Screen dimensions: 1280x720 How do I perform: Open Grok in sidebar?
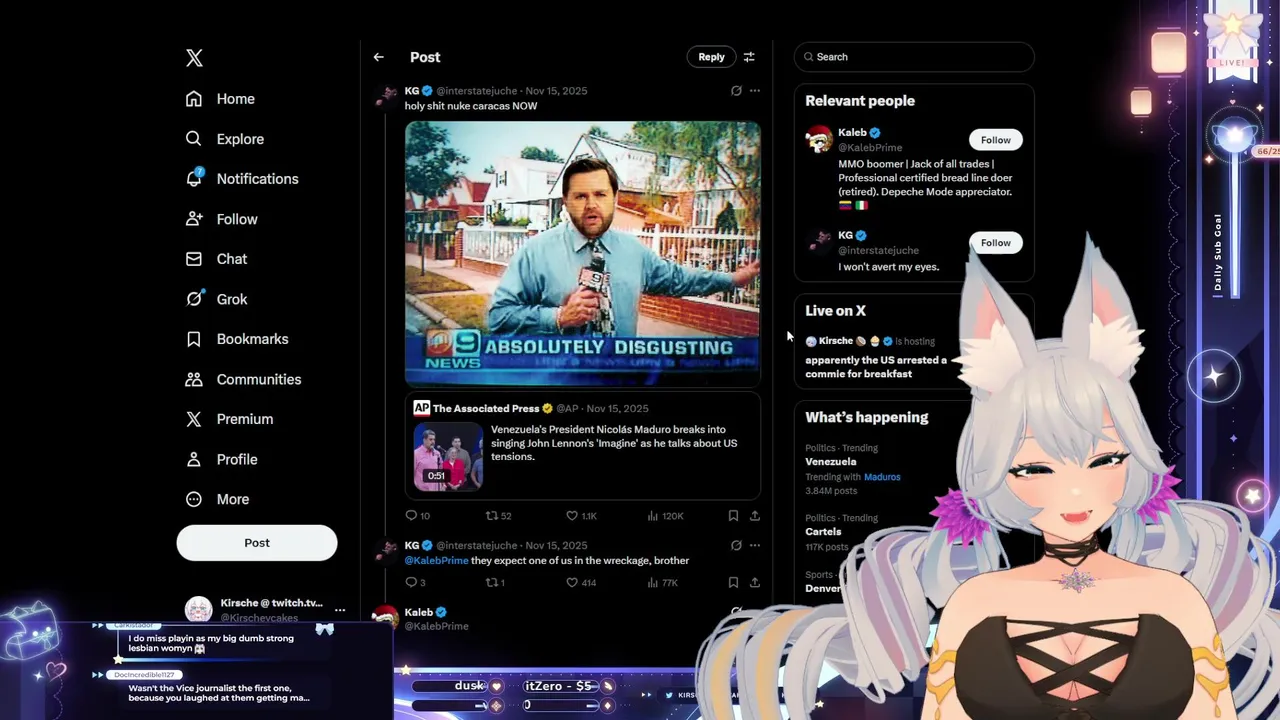tap(216, 299)
